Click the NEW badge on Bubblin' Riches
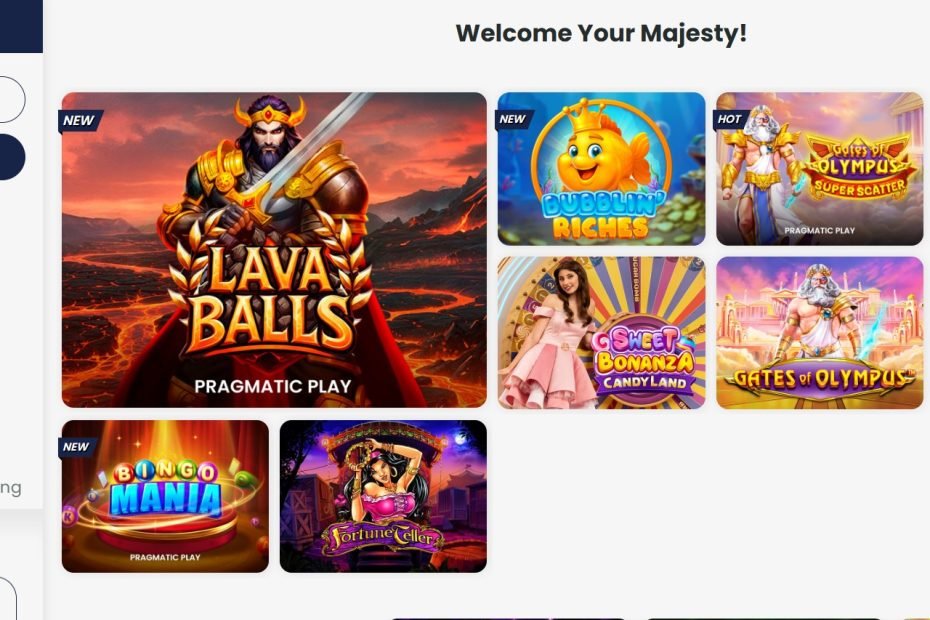The image size is (930, 620). (513, 119)
